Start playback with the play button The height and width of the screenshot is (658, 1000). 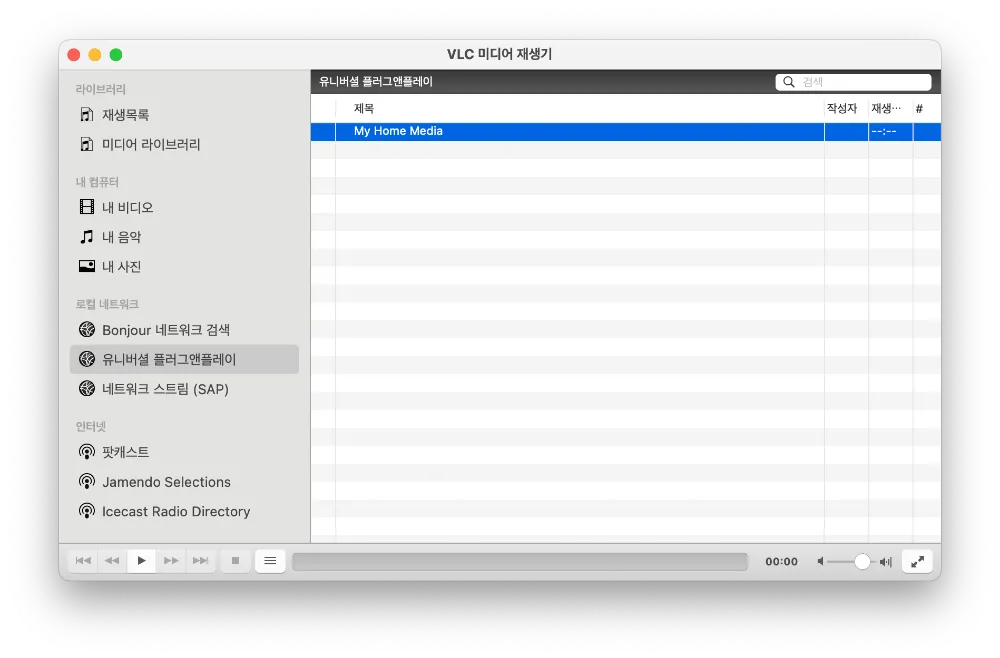(x=142, y=561)
